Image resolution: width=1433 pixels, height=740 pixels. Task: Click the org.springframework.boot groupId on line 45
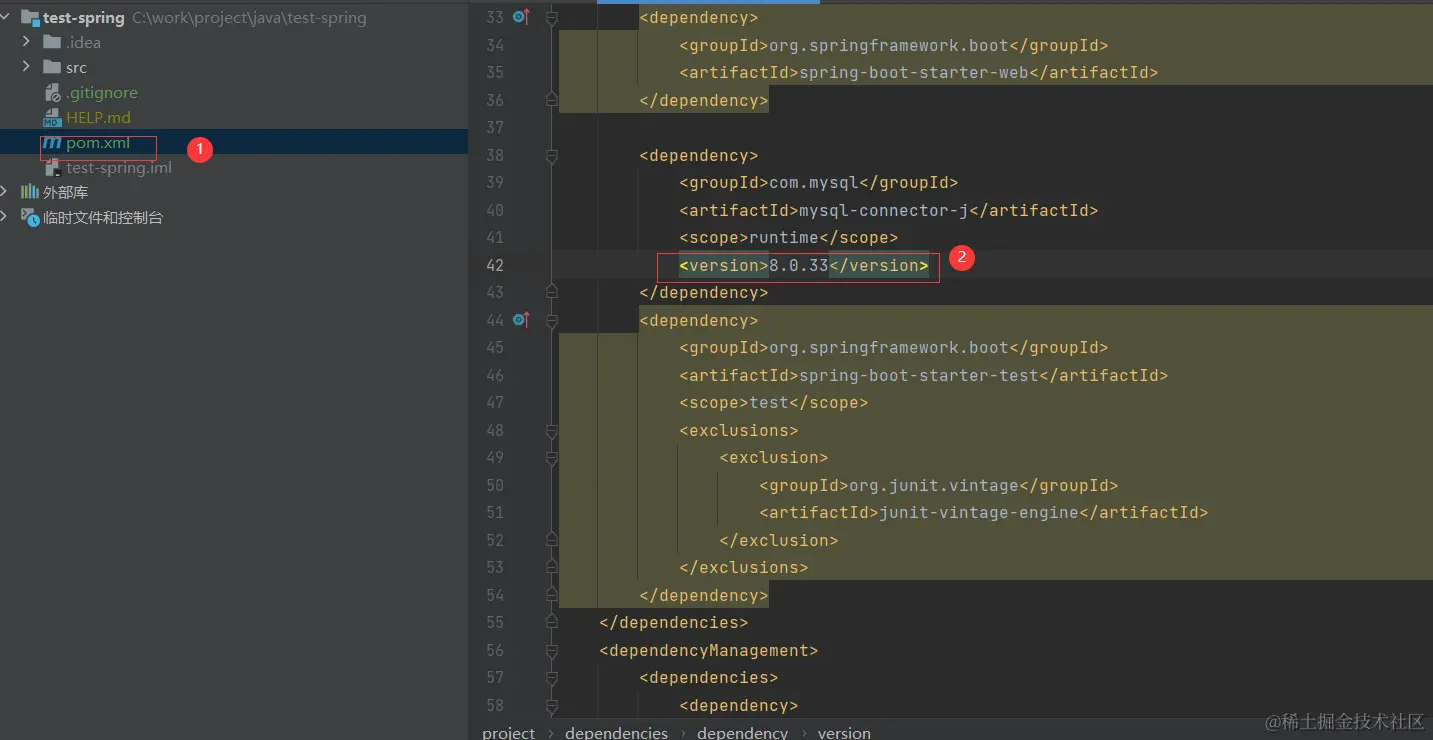coord(889,347)
